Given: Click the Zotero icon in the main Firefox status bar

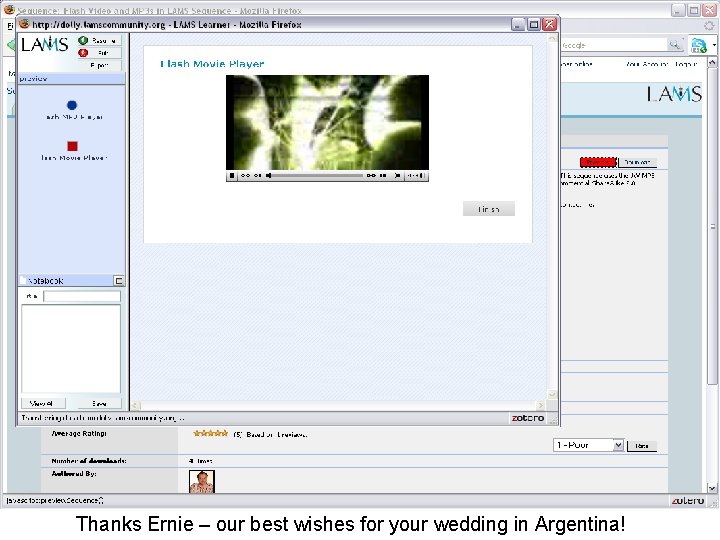Looking at the screenshot, I should coord(687,501).
